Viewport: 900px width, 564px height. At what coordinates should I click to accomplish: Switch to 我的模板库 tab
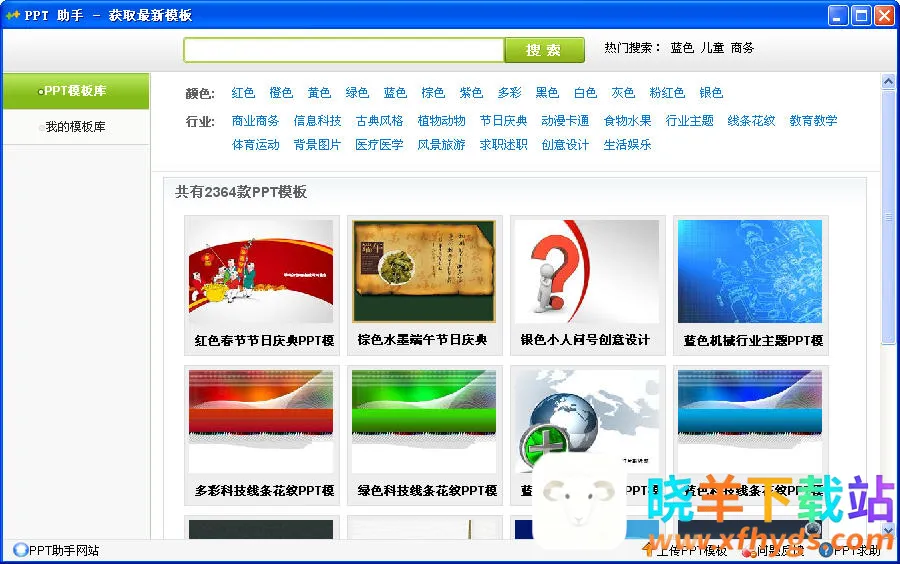pos(75,127)
